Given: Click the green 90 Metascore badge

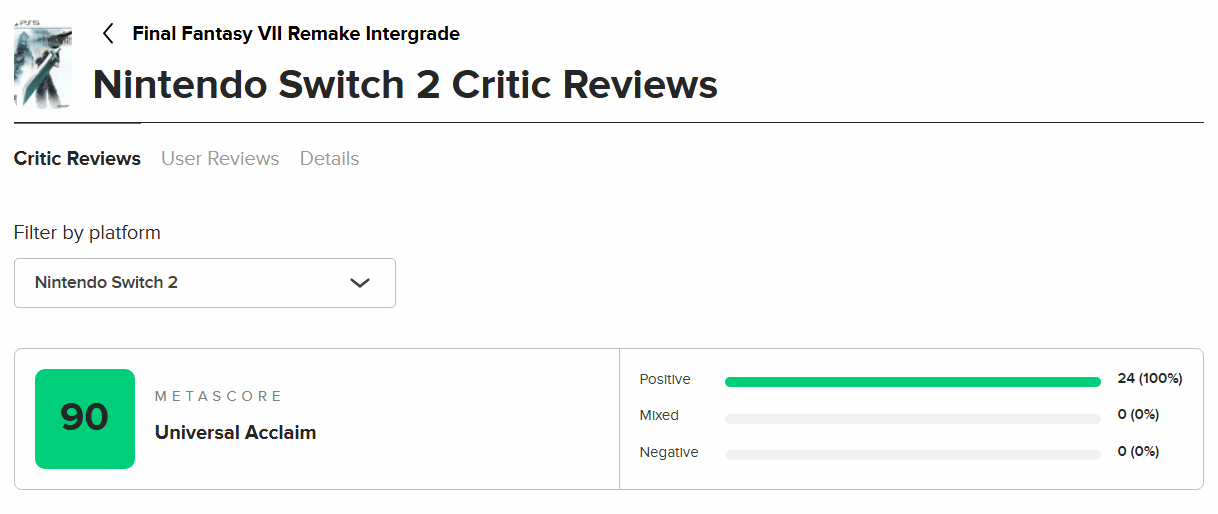Looking at the screenshot, I should pos(85,419).
